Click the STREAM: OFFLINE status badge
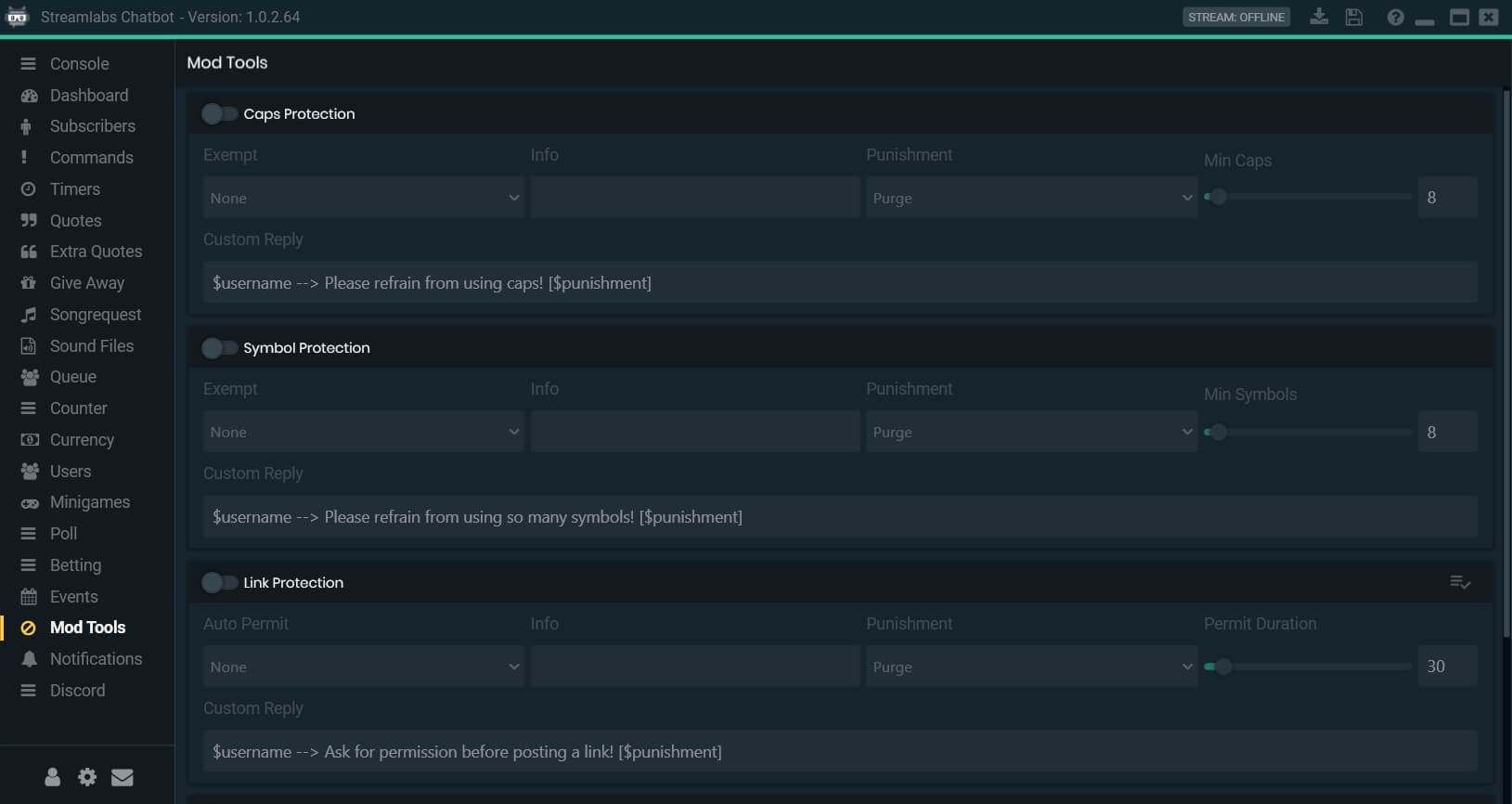1512x804 pixels. click(x=1236, y=17)
